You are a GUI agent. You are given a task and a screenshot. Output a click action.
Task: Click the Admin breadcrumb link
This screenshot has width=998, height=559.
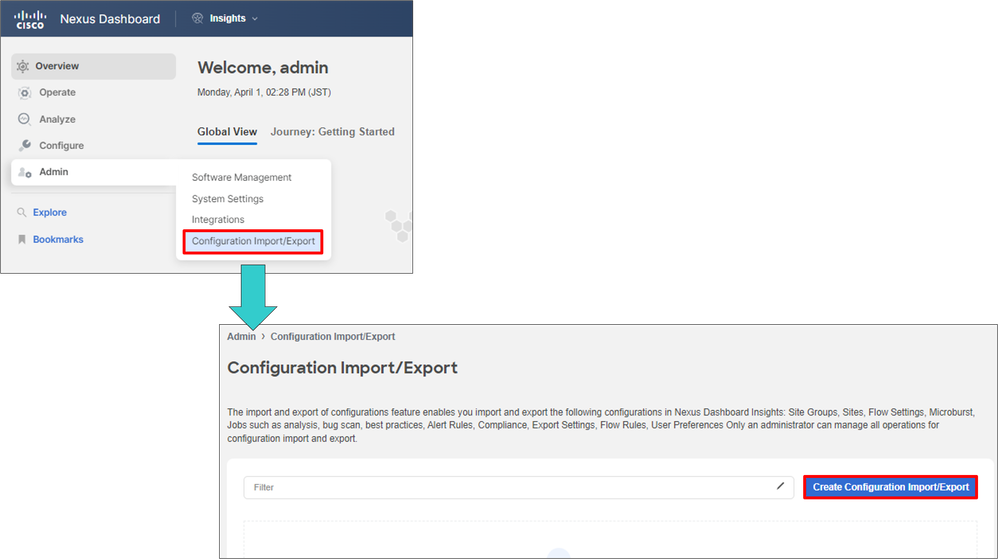click(x=241, y=336)
